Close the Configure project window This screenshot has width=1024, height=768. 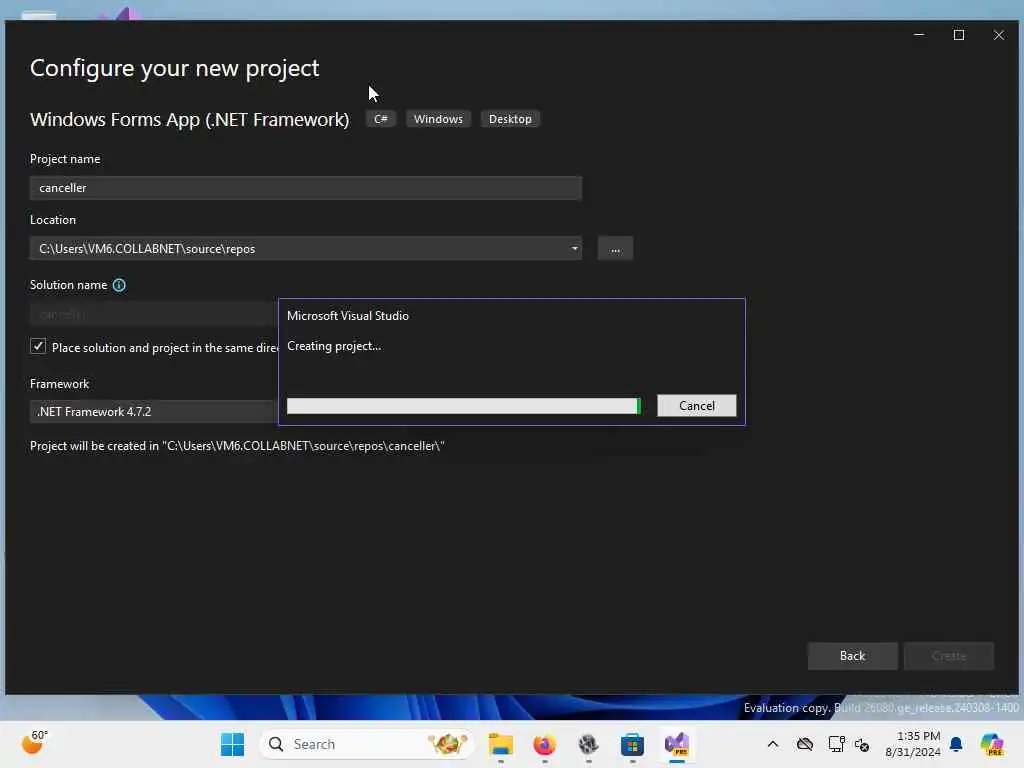[x=999, y=35]
